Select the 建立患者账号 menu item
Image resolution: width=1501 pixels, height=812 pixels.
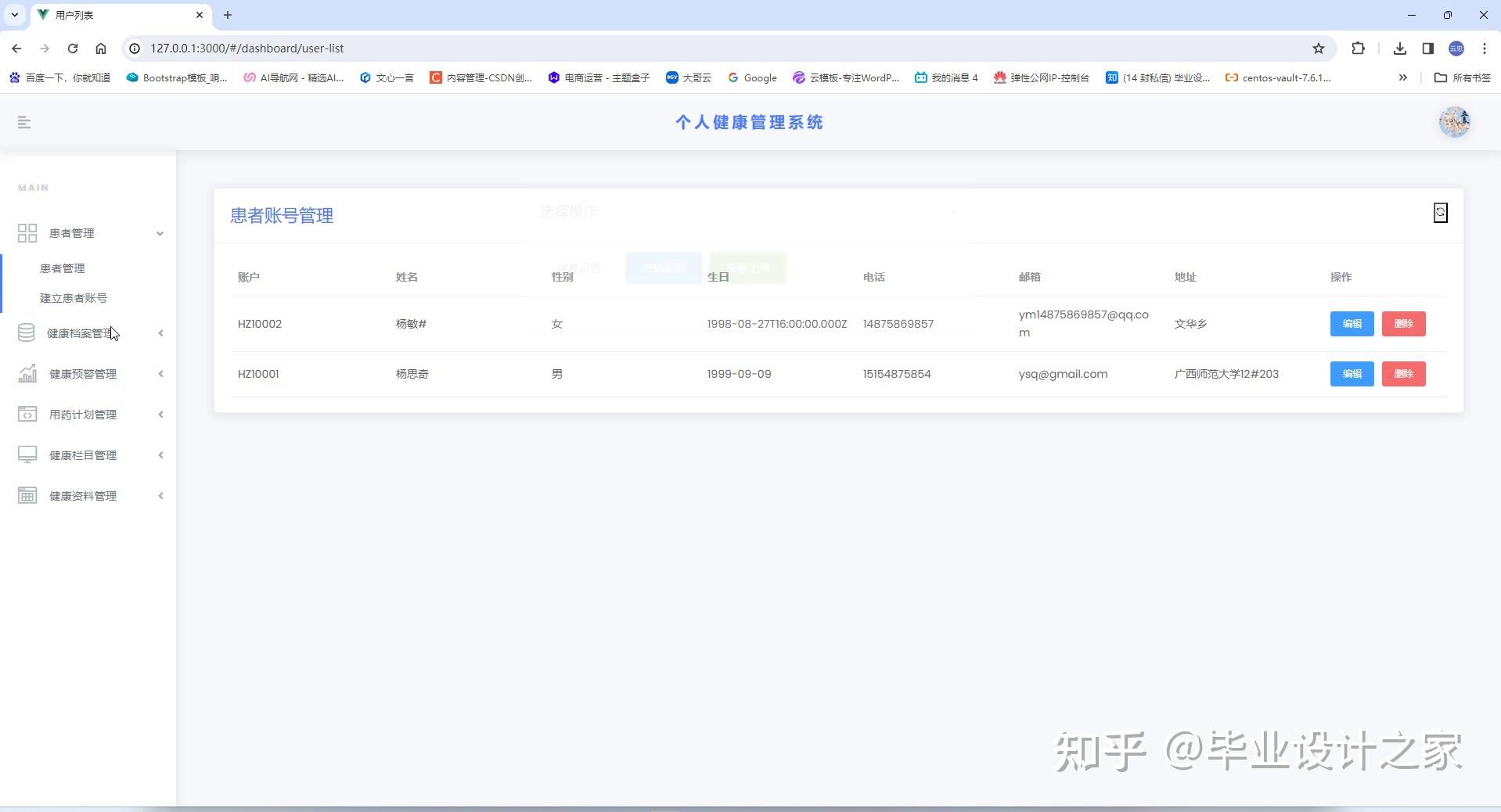74,298
